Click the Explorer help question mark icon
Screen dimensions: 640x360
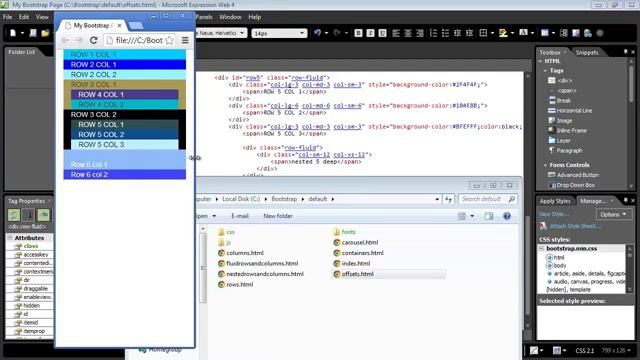point(507,216)
